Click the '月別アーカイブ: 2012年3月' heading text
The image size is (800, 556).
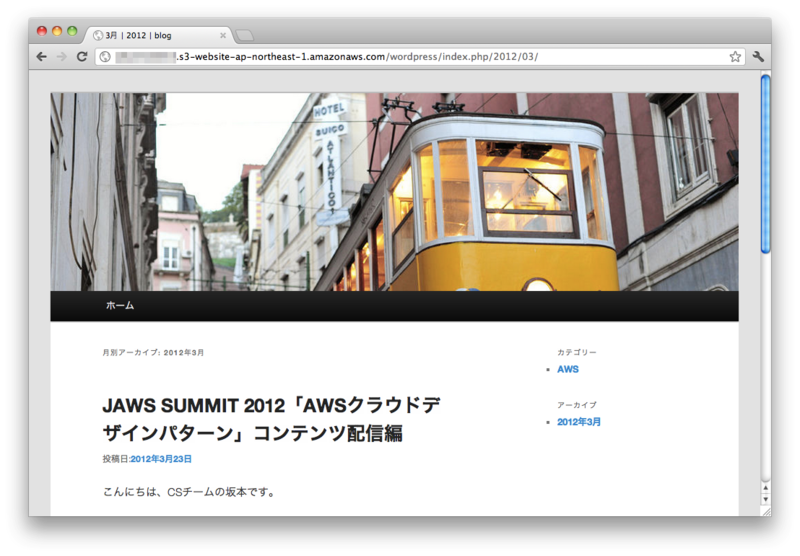[x=153, y=352]
